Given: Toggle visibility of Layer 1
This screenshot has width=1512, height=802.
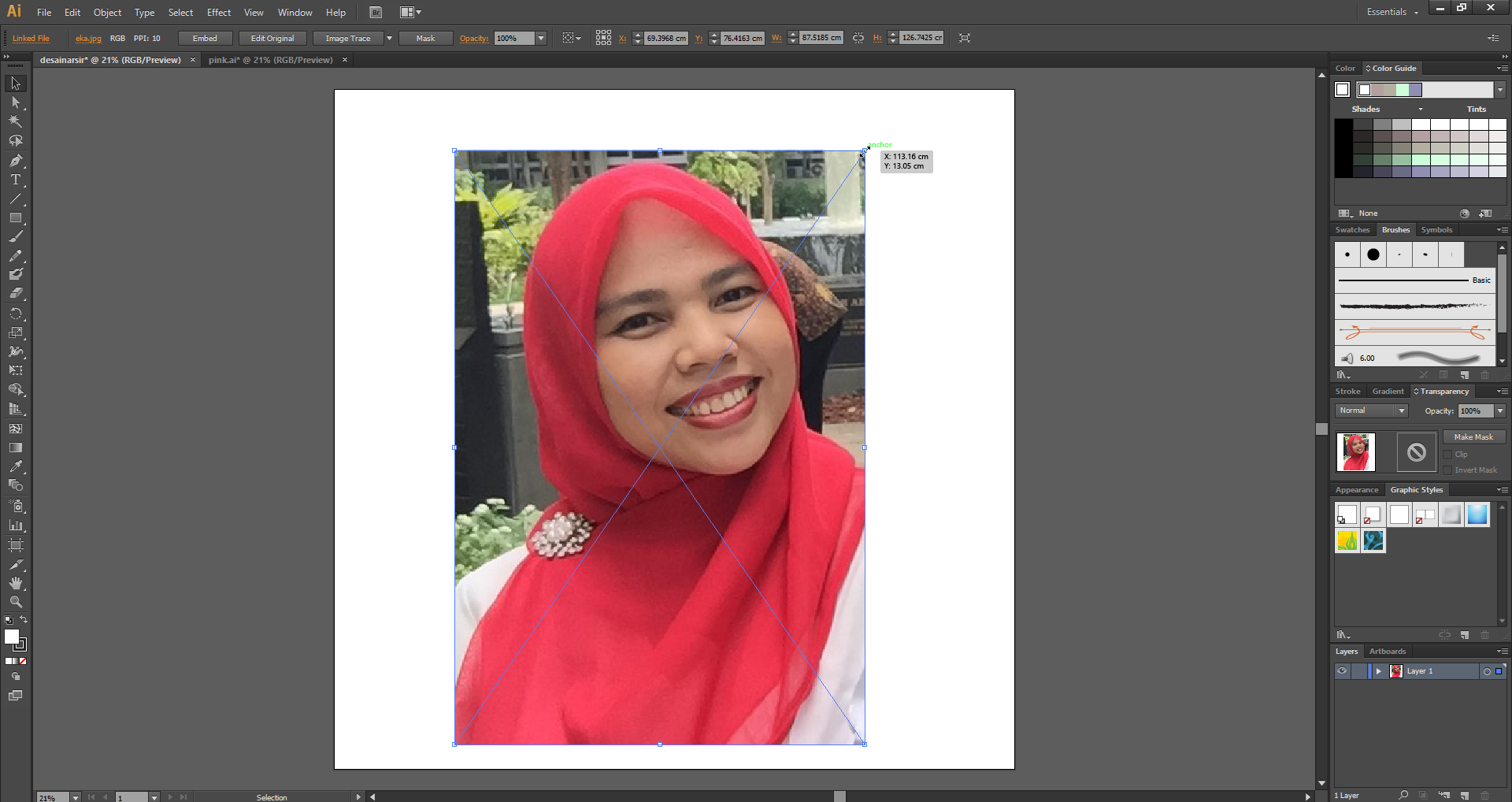Looking at the screenshot, I should click(1342, 671).
